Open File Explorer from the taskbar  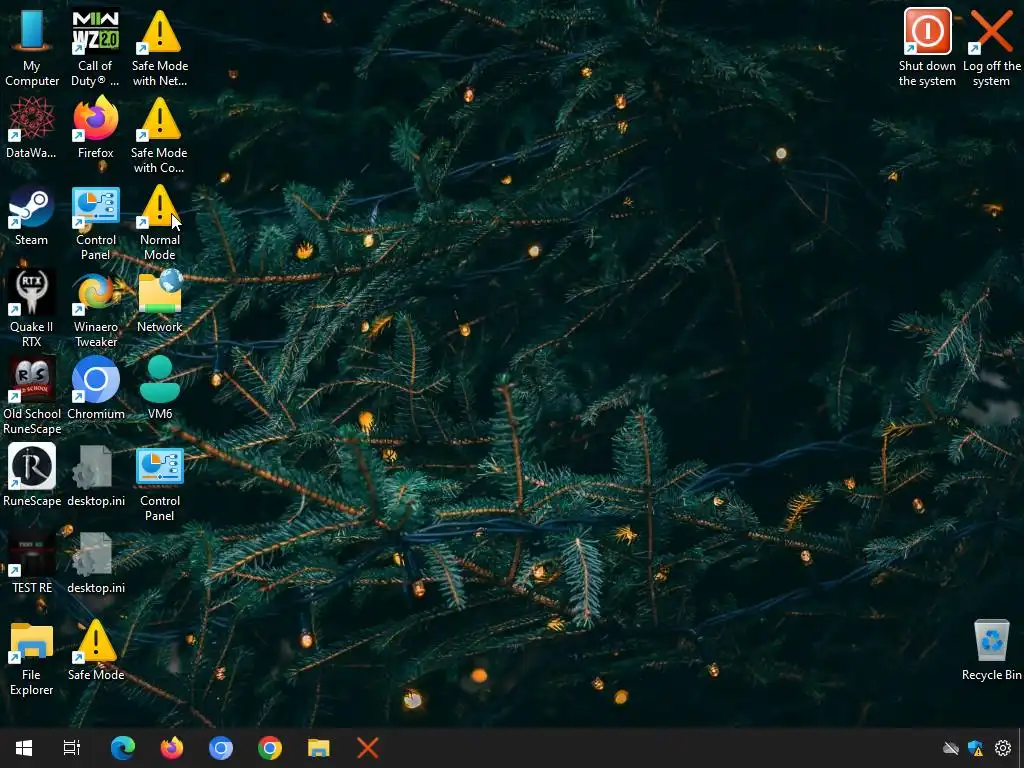click(x=319, y=748)
